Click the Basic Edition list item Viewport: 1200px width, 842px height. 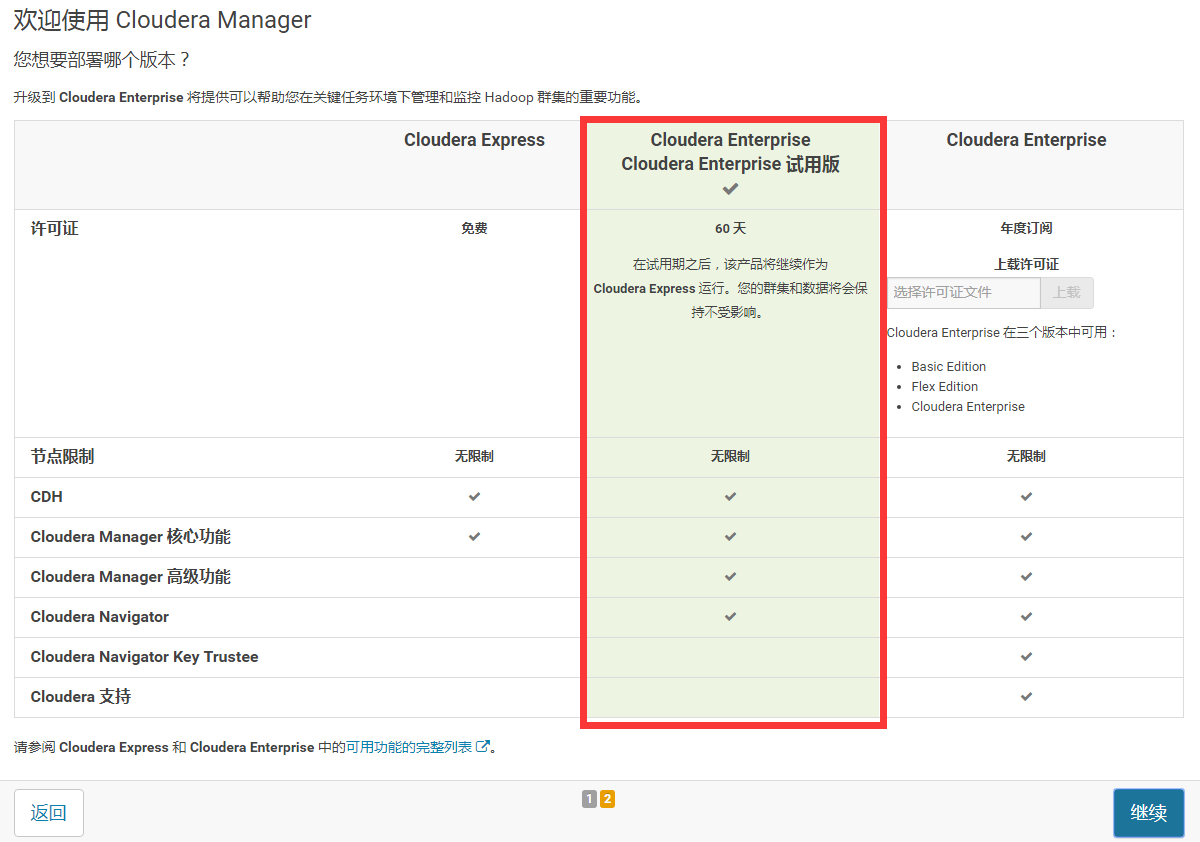tap(949, 367)
